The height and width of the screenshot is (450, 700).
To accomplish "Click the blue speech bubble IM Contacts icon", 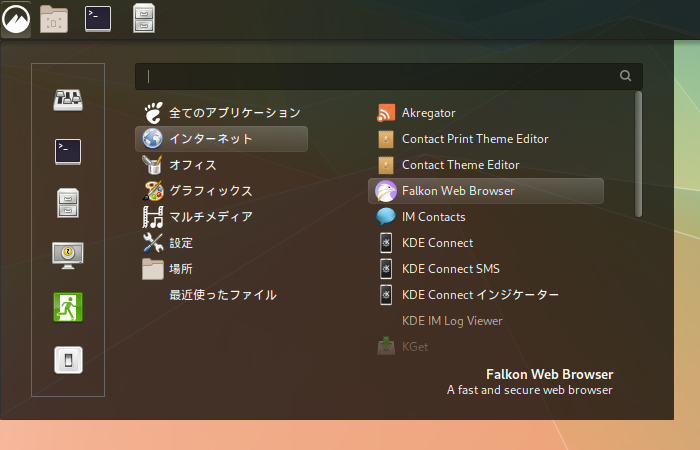I will [x=386, y=217].
